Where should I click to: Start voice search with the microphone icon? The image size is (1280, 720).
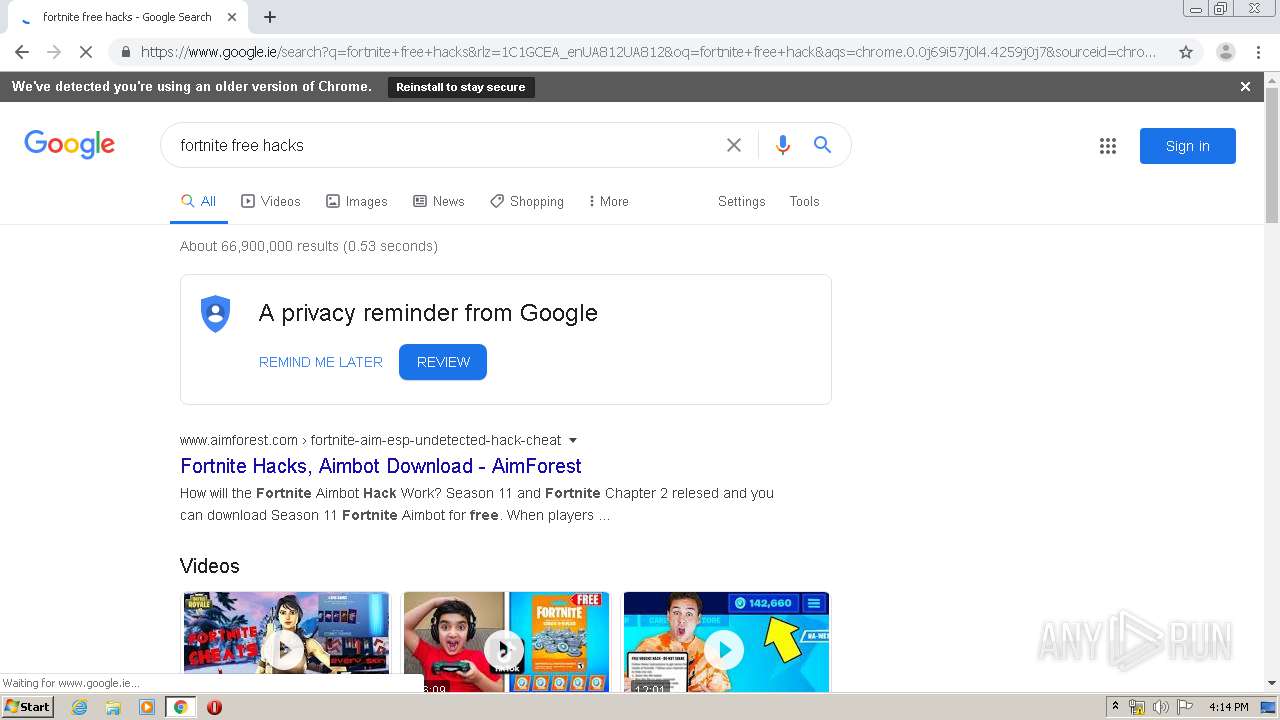click(x=783, y=145)
